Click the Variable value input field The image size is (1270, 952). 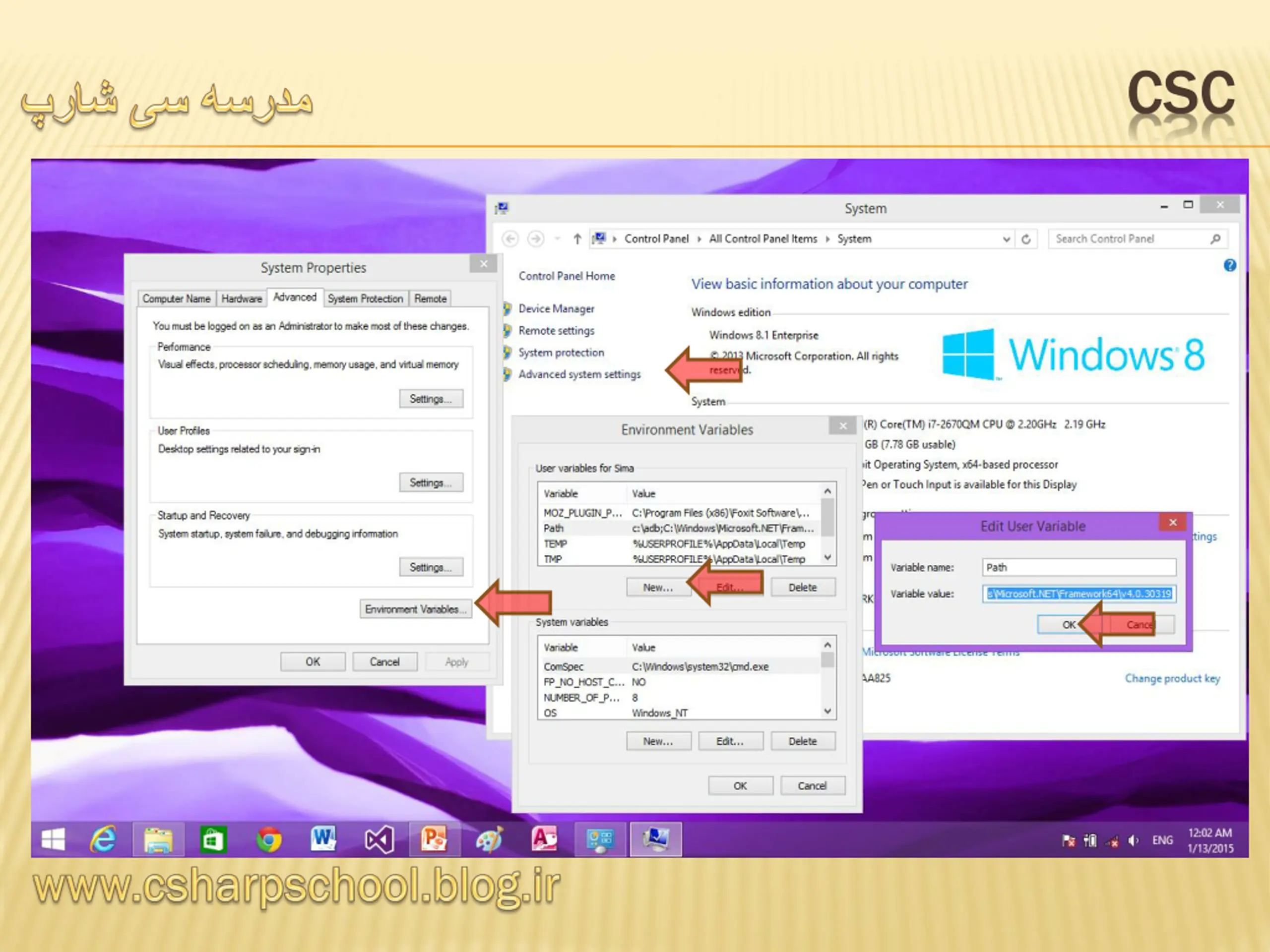click(x=1079, y=594)
